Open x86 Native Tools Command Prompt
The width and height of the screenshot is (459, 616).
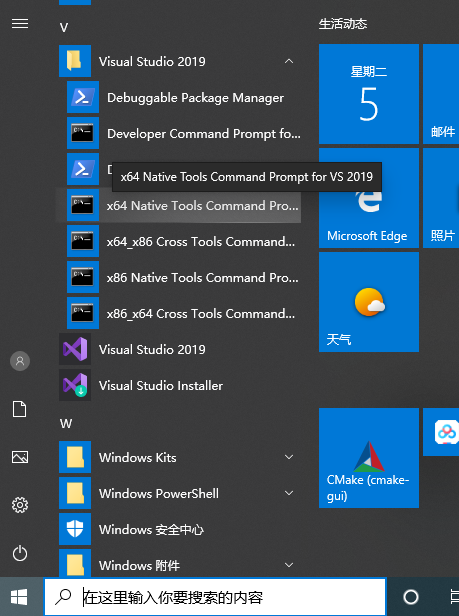(x=180, y=278)
